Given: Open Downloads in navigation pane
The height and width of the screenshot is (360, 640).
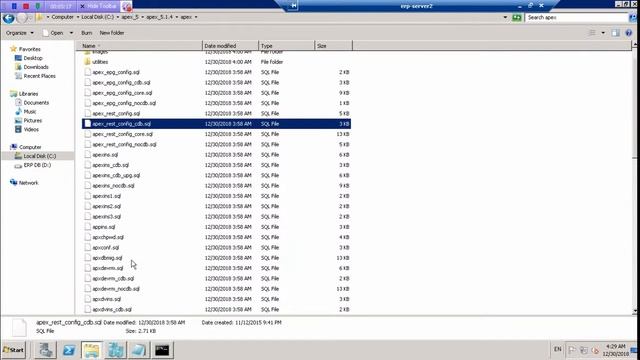Looking at the screenshot, I should coord(36,67).
